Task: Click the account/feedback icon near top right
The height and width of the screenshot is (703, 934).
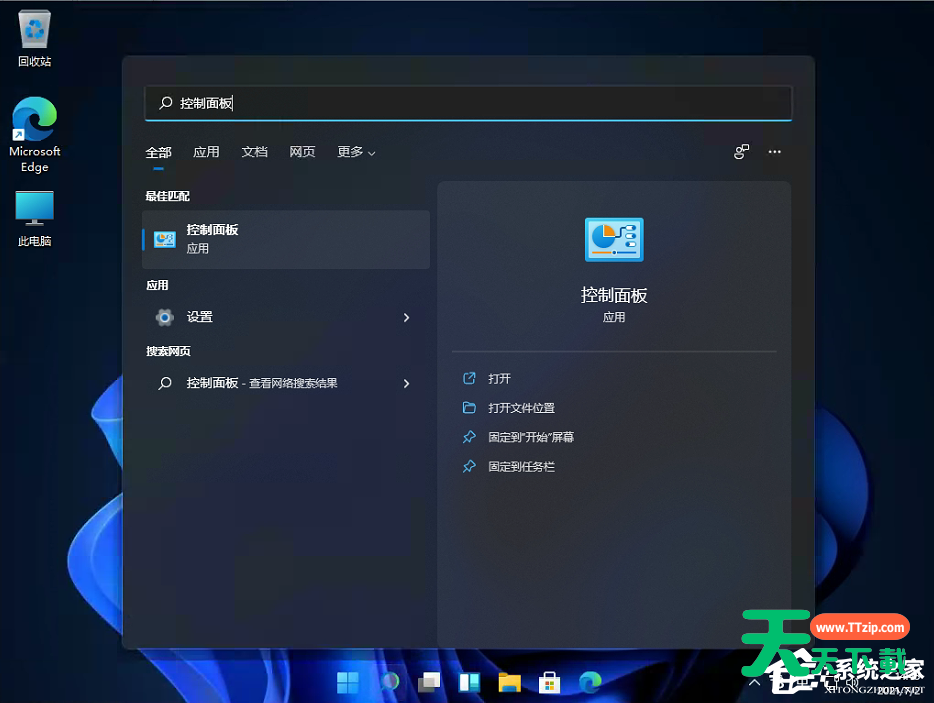Action: [741, 152]
